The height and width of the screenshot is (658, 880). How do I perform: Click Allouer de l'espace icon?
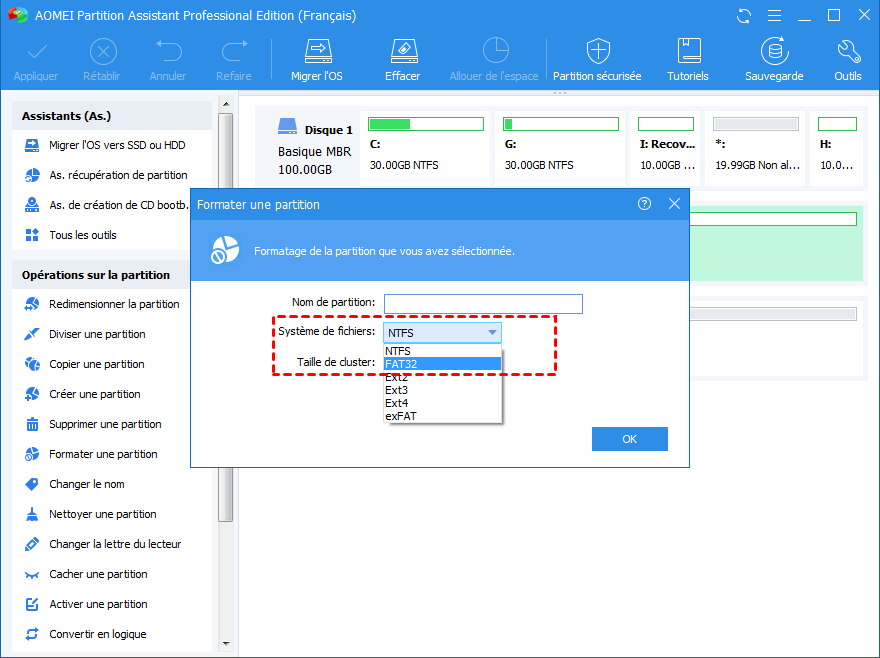pos(496,51)
